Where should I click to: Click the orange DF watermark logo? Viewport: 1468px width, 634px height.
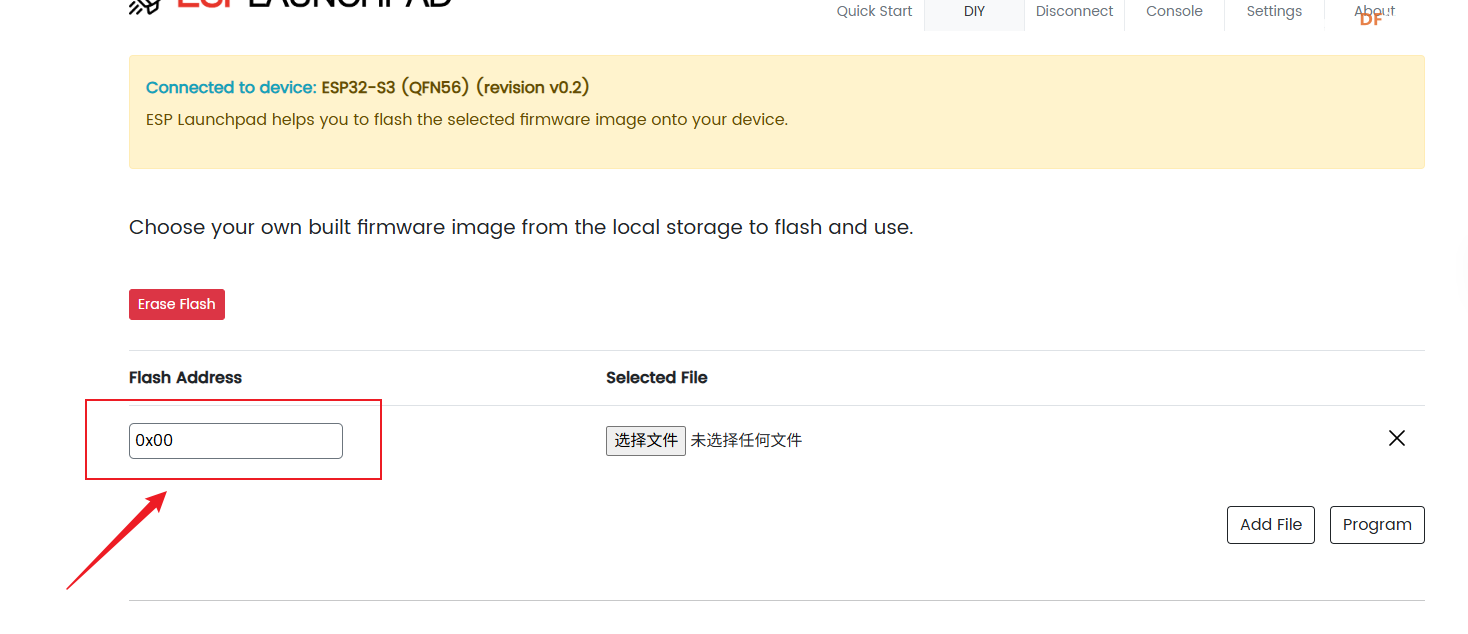(x=1371, y=19)
